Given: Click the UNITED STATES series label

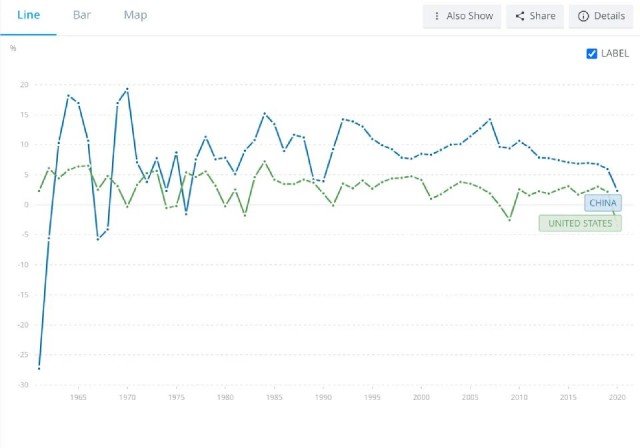Looking at the screenshot, I should [580, 223].
